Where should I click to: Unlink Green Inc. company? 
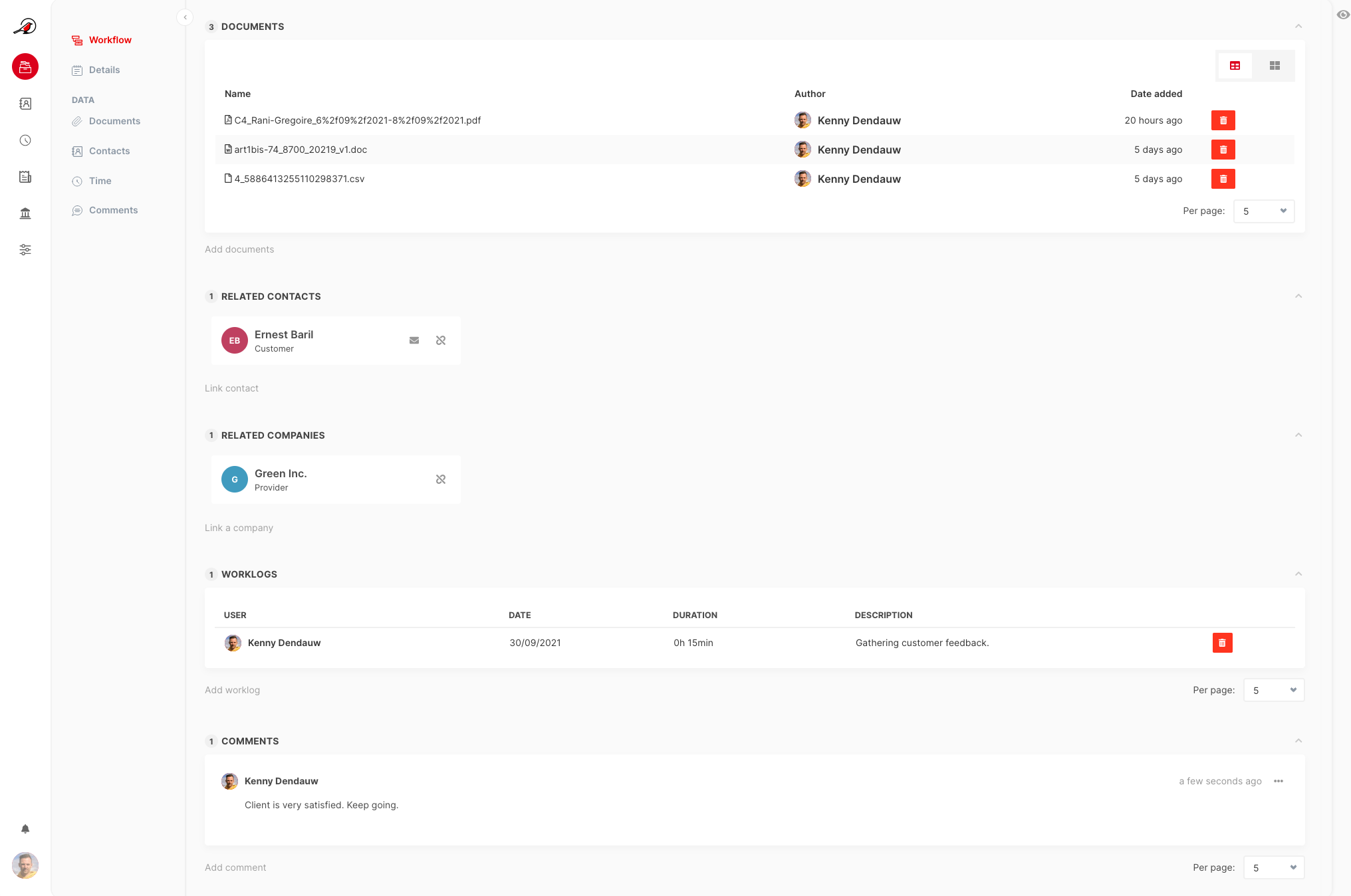[x=441, y=479]
